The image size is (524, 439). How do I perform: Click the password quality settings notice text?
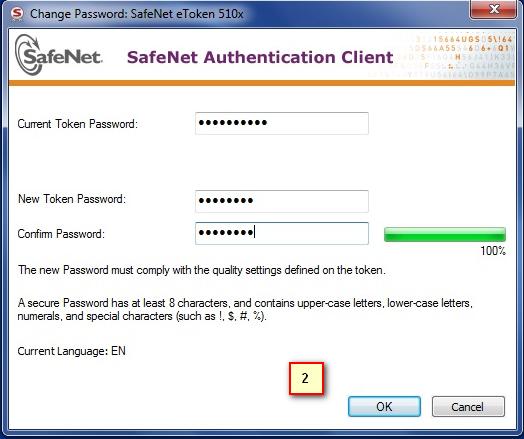(202, 270)
